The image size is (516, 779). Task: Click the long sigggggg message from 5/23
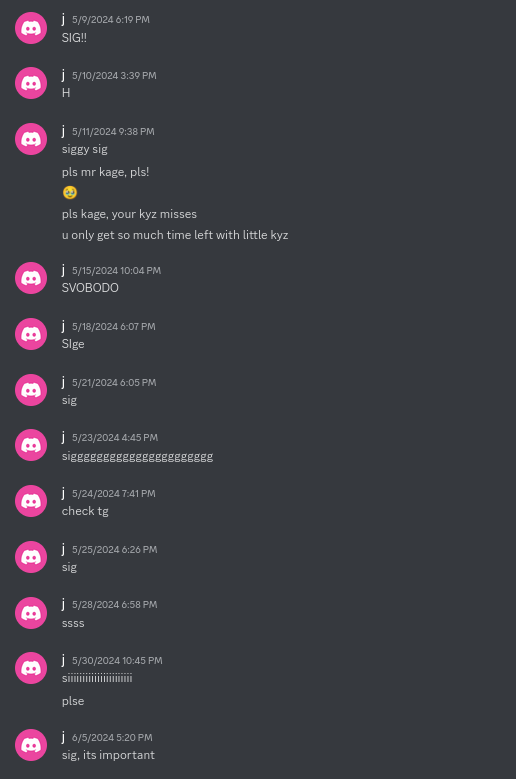pyautogui.click(x=138, y=456)
